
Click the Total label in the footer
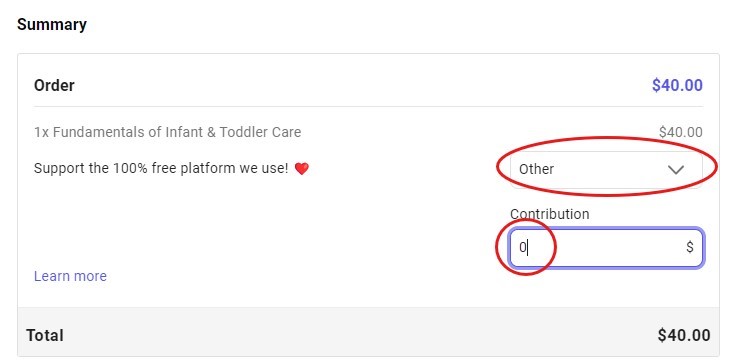tap(45, 336)
